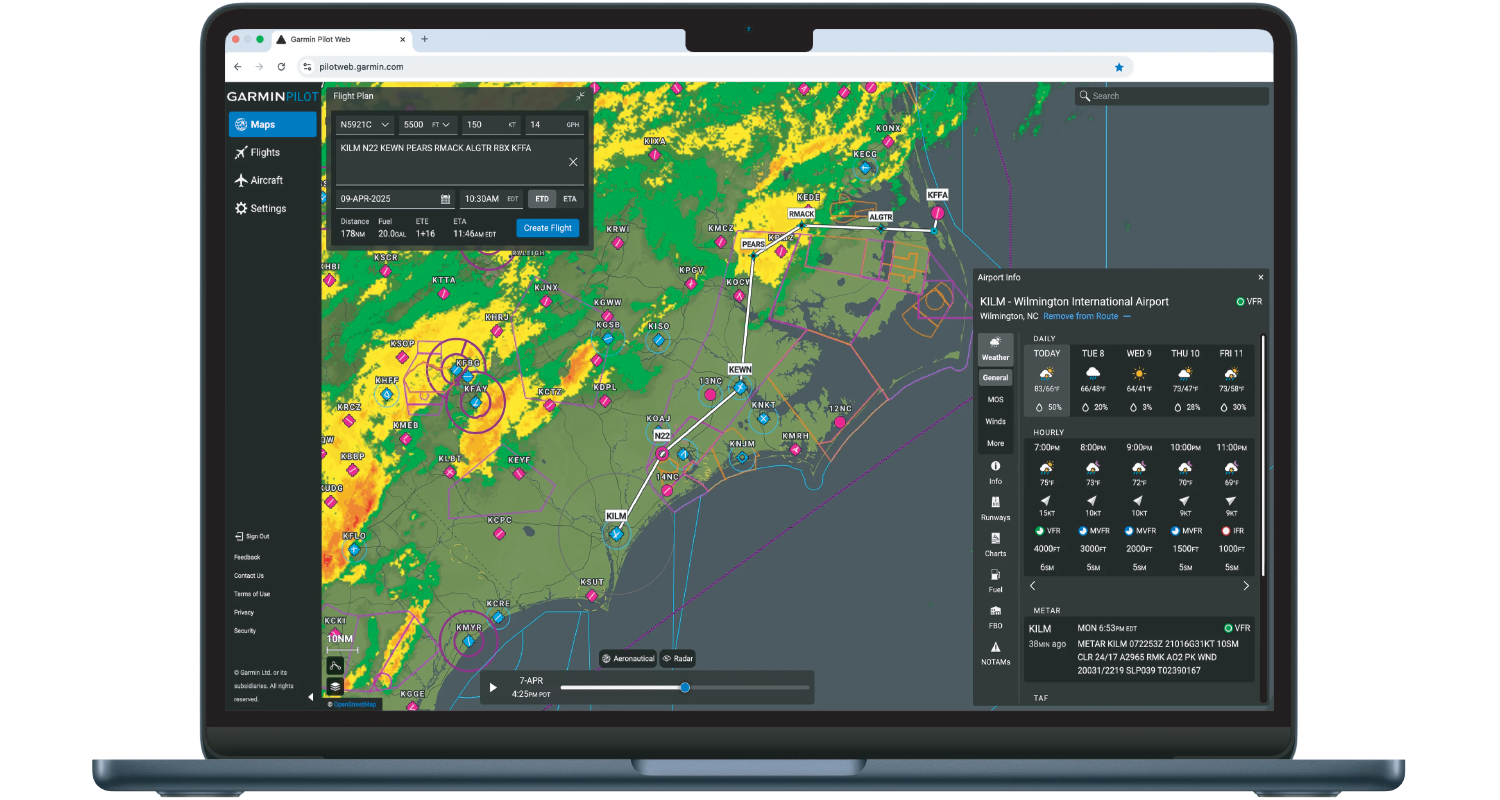The height and width of the screenshot is (800, 1500).
Task: Open Settings in the sidebar
Action: 260,208
